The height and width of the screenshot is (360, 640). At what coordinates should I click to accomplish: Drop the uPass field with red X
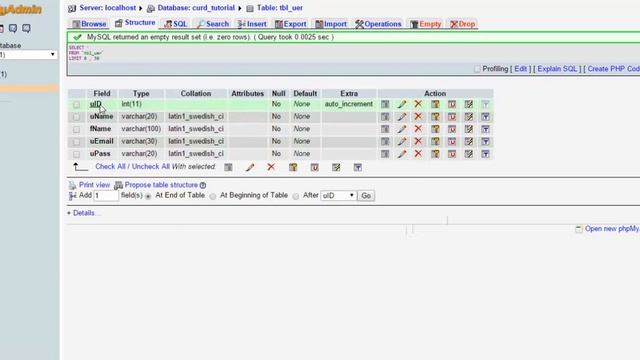(x=418, y=154)
